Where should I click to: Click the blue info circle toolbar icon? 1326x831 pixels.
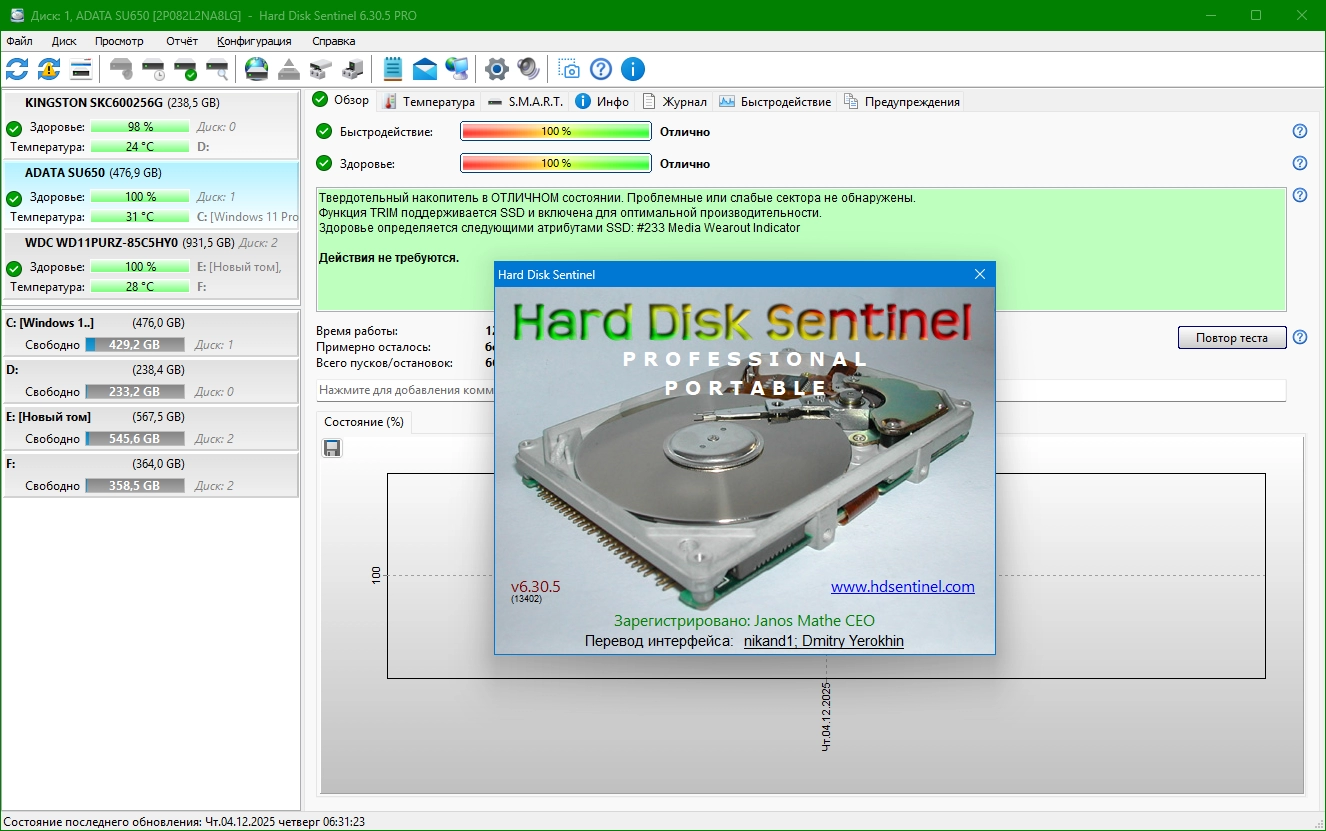click(632, 69)
